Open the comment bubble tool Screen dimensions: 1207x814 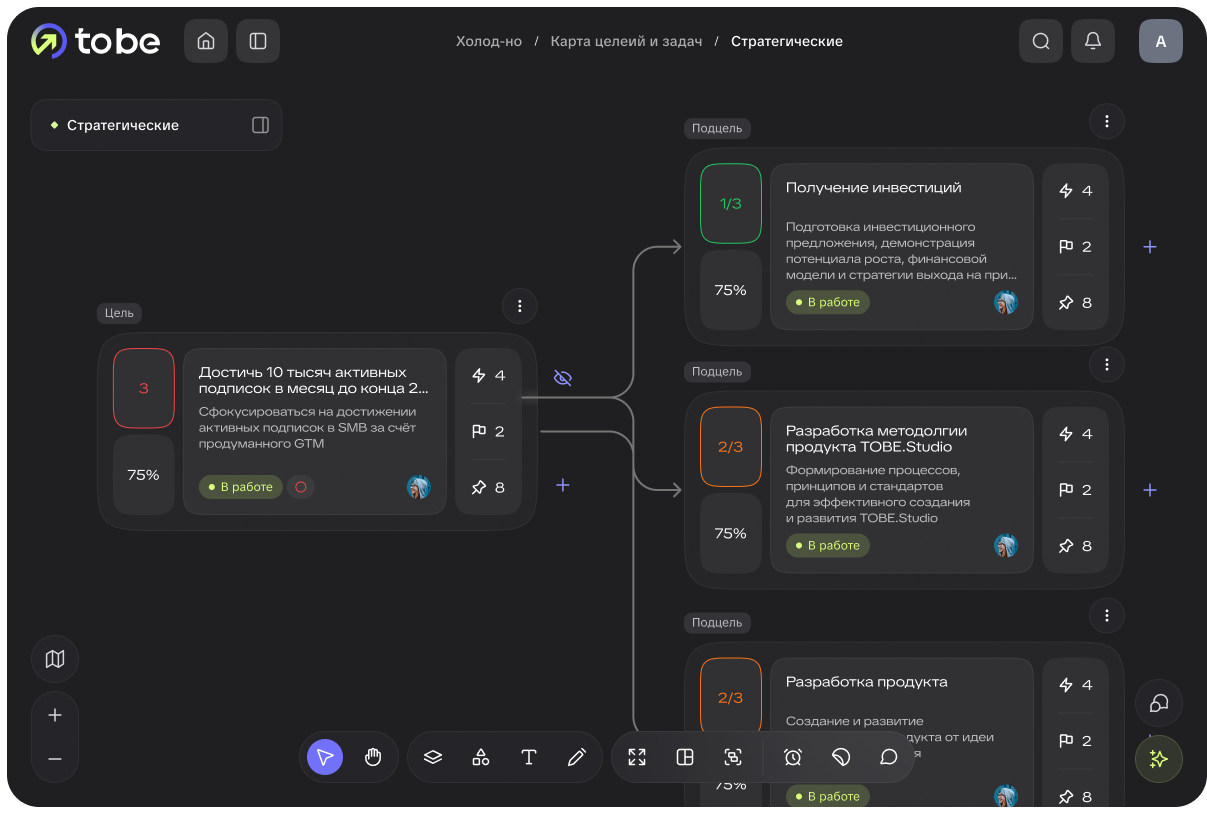pyautogui.click(x=889, y=757)
